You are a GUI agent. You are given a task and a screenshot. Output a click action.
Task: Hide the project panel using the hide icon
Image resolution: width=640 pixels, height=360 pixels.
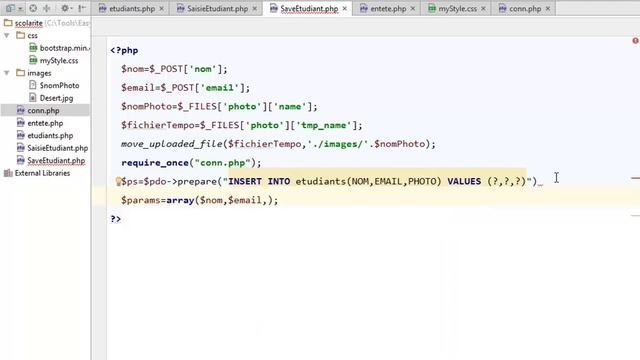pyautogui.click(x=82, y=8)
